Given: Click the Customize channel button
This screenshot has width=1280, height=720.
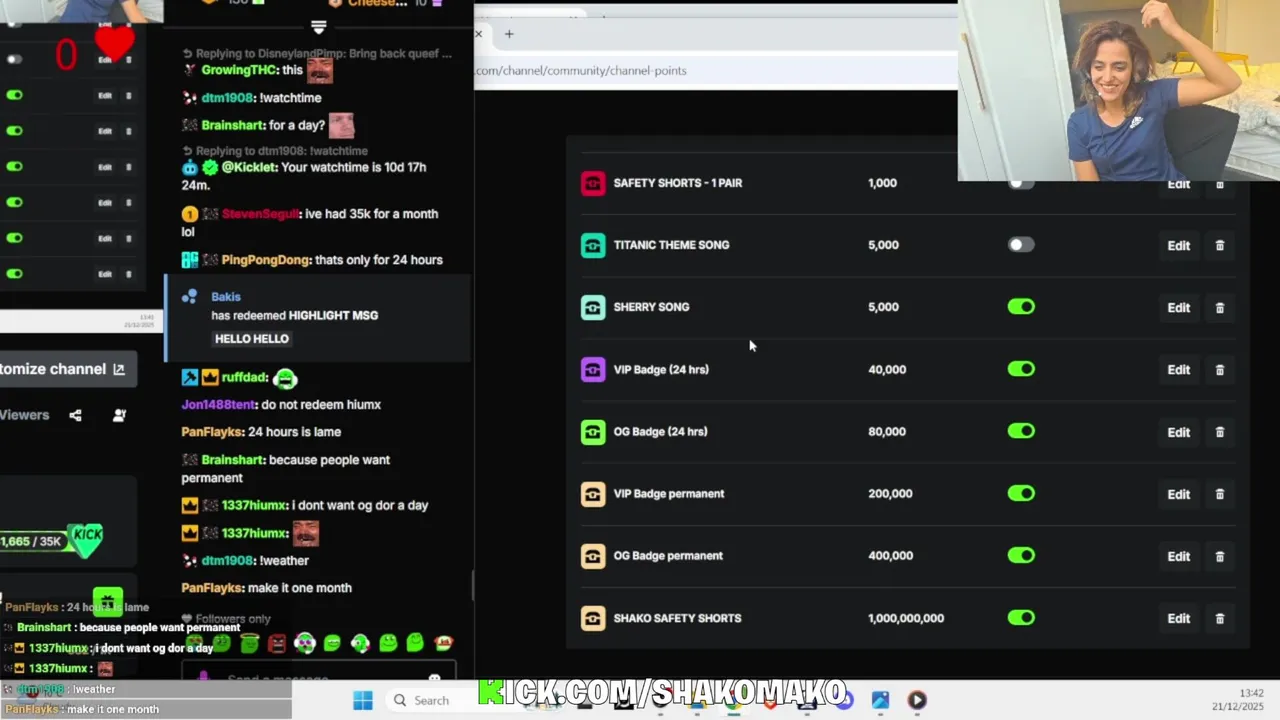Looking at the screenshot, I should click(x=66, y=369).
